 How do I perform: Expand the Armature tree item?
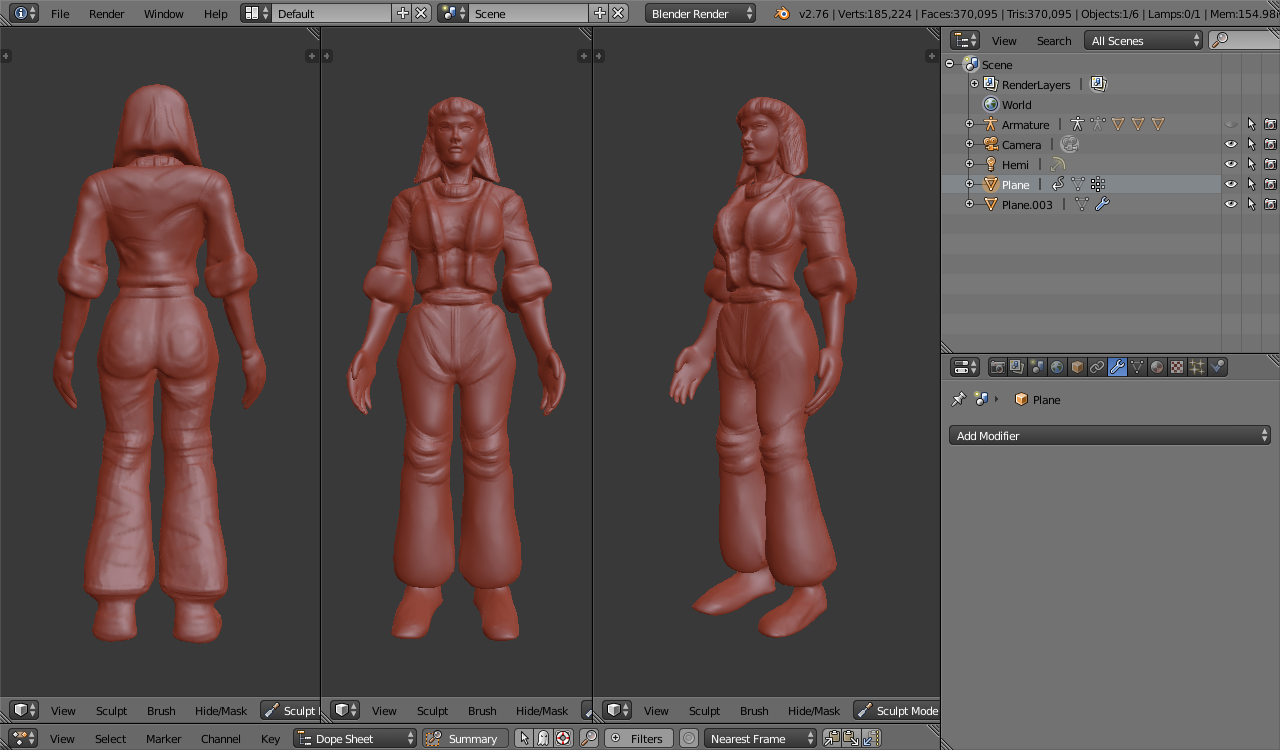(x=969, y=124)
